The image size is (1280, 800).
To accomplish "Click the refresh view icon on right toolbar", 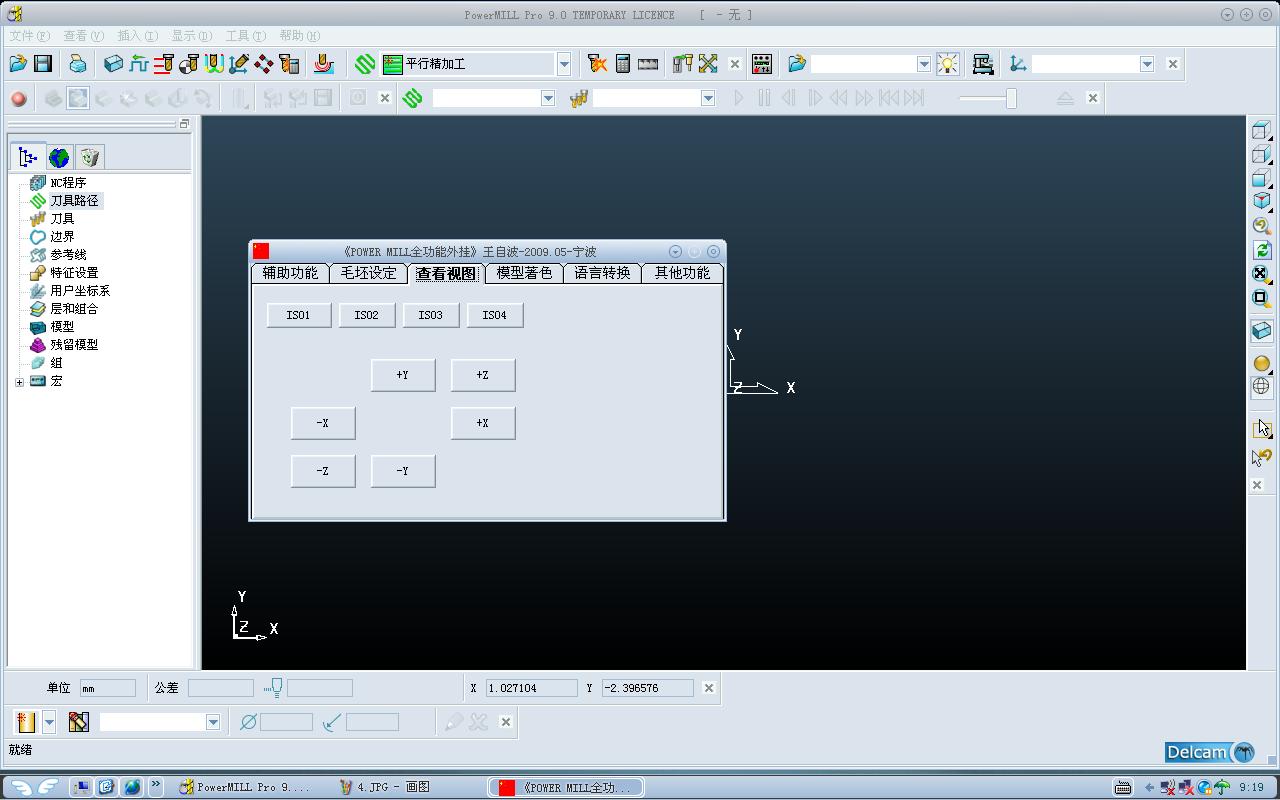I will pos(1261,250).
